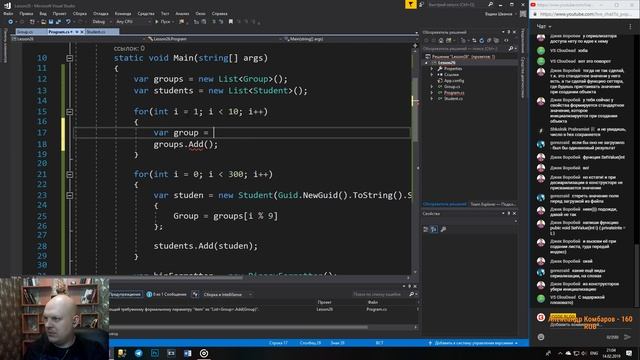640x360 pixels.
Task: Click the Пуск start debugging button
Action: [163, 22]
